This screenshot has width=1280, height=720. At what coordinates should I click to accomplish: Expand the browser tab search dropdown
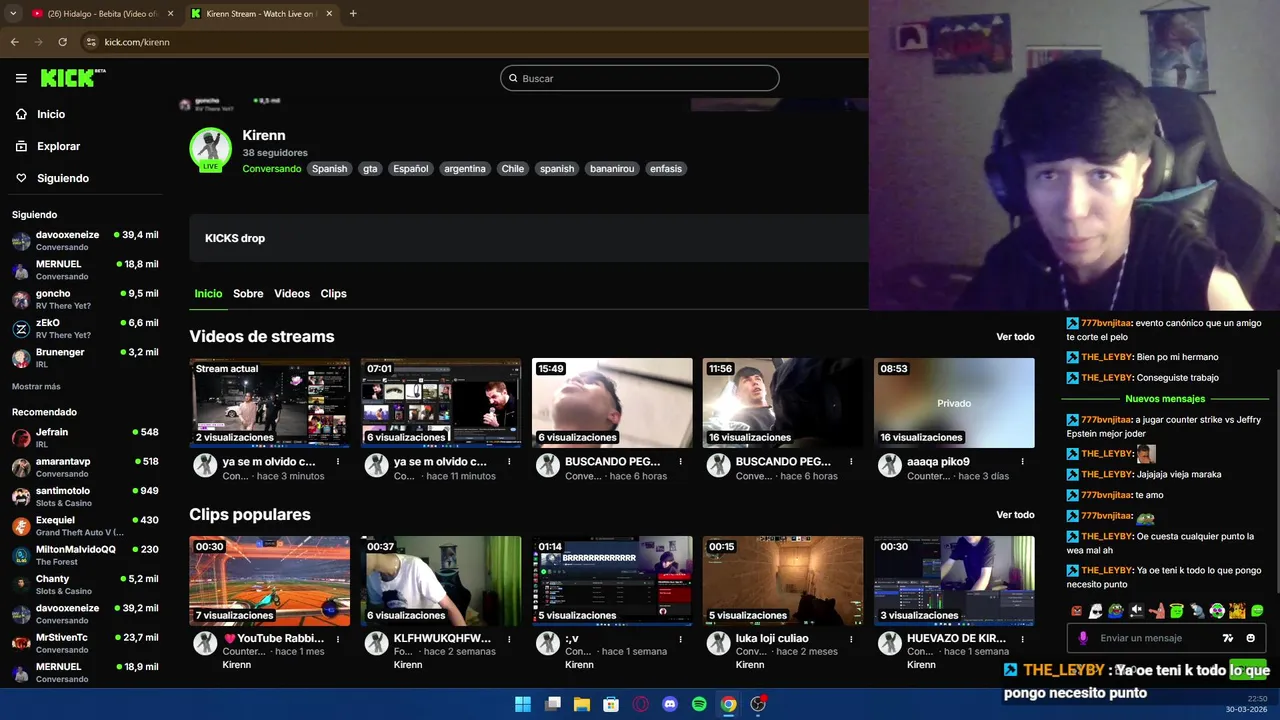coord(13,13)
